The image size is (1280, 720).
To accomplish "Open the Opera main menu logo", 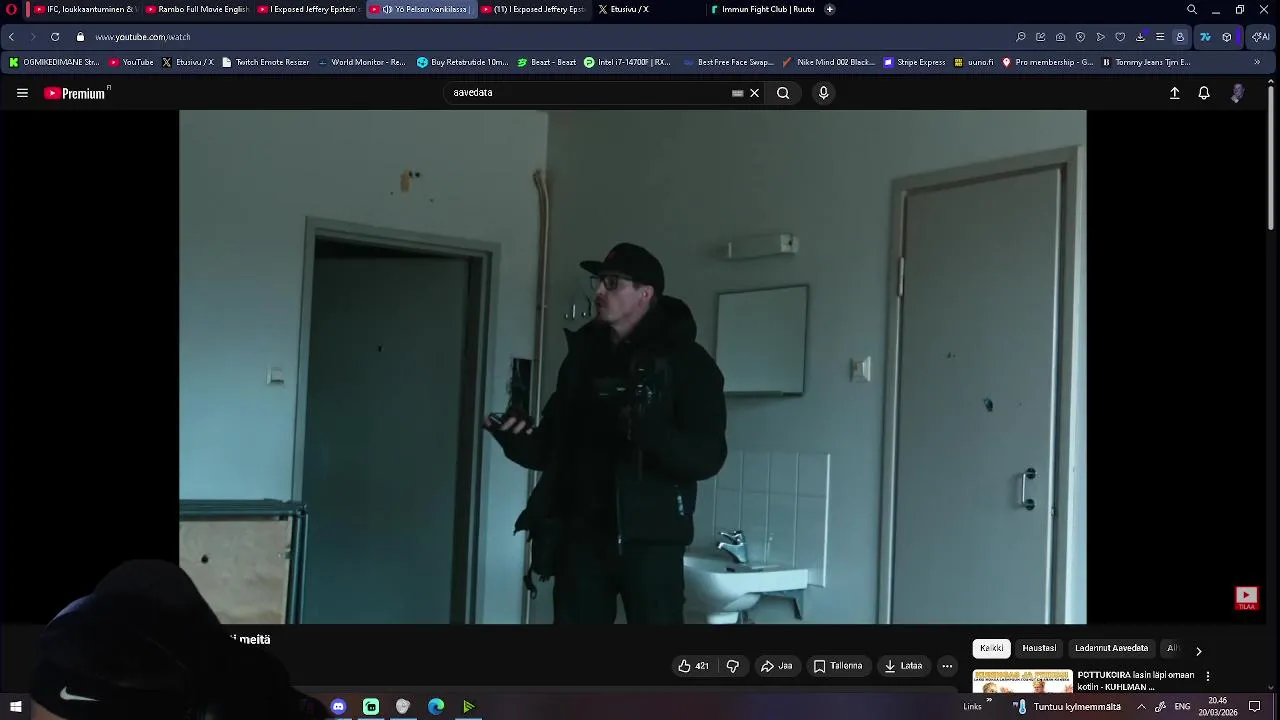I will coord(12,9).
